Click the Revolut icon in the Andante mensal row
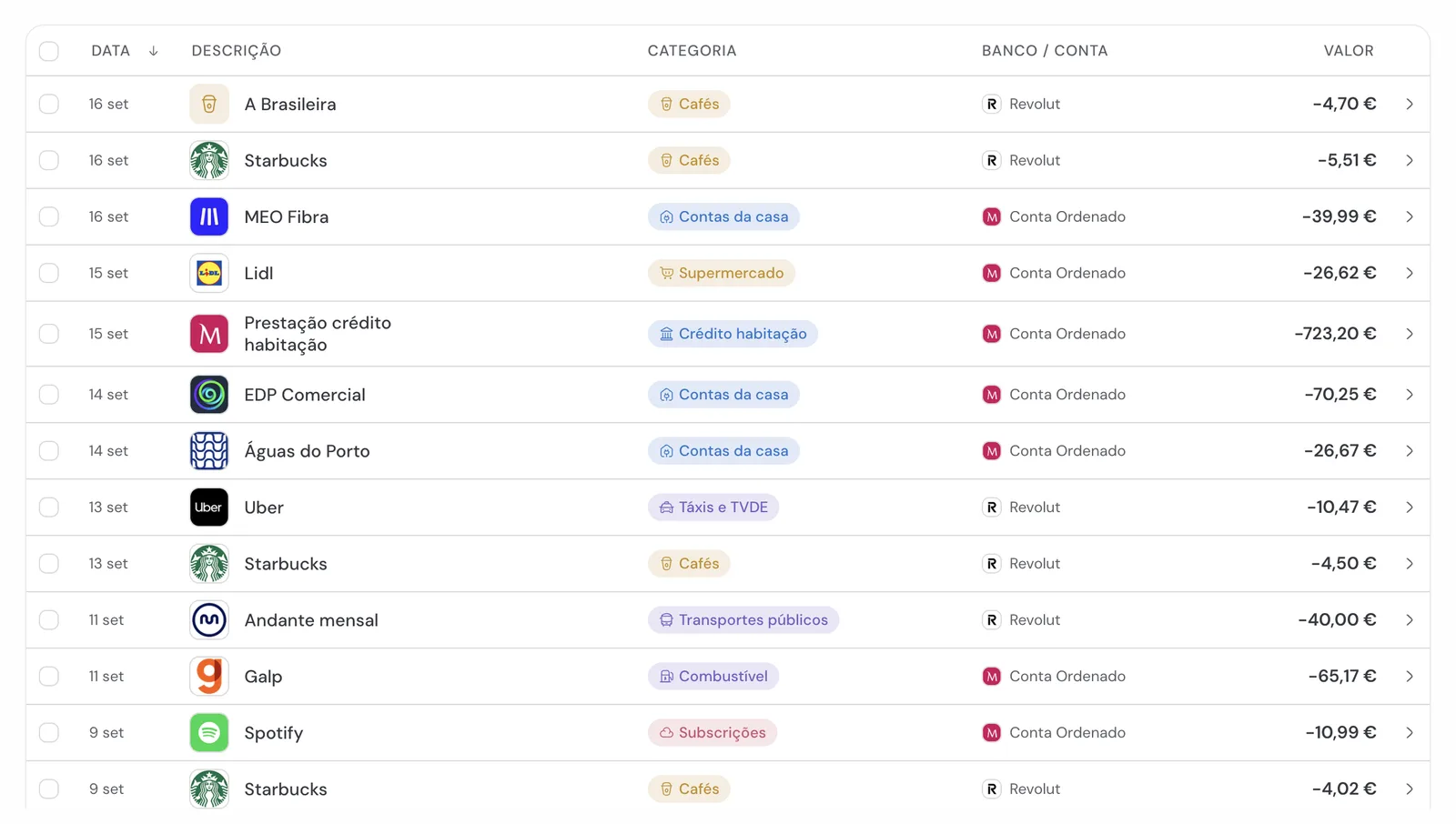Image resolution: width=1456 pixels, height=824 pixels. (x=992, y=620)
